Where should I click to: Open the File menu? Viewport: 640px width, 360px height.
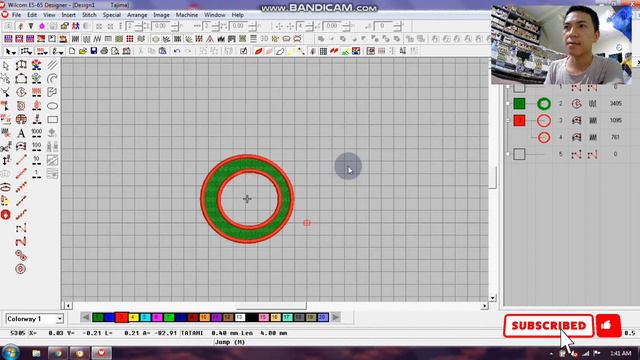(16, 15)
